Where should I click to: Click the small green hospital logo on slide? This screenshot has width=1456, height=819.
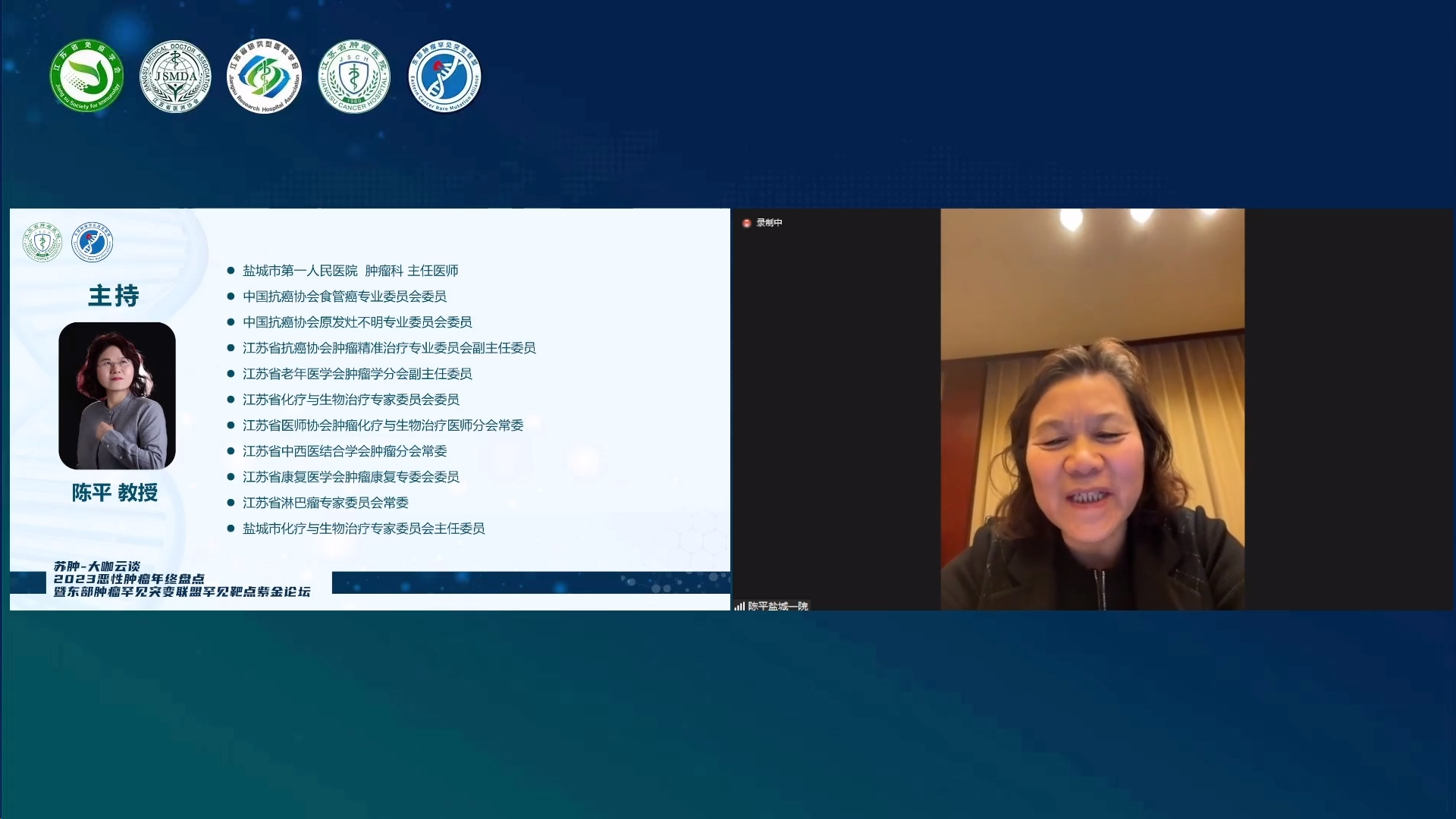[42, 243]
